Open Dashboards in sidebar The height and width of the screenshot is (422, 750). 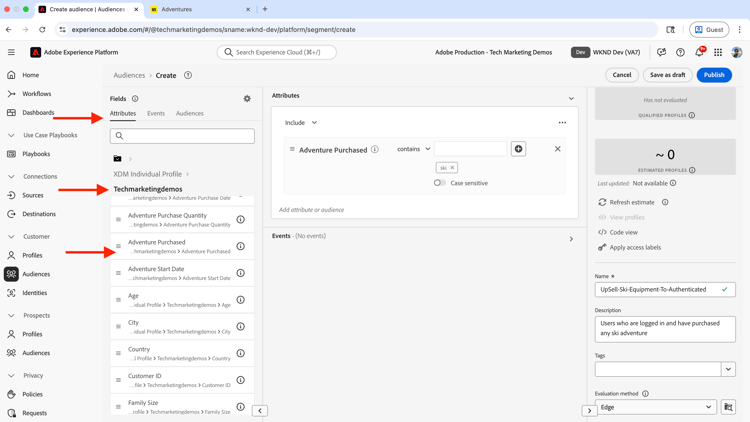point(38,112)
